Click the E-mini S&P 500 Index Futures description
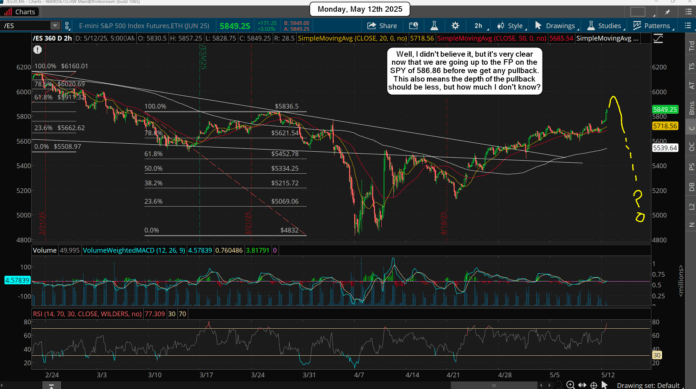This screenshot has height=389, width=696. pyautogui.click(x=144, y=26)
